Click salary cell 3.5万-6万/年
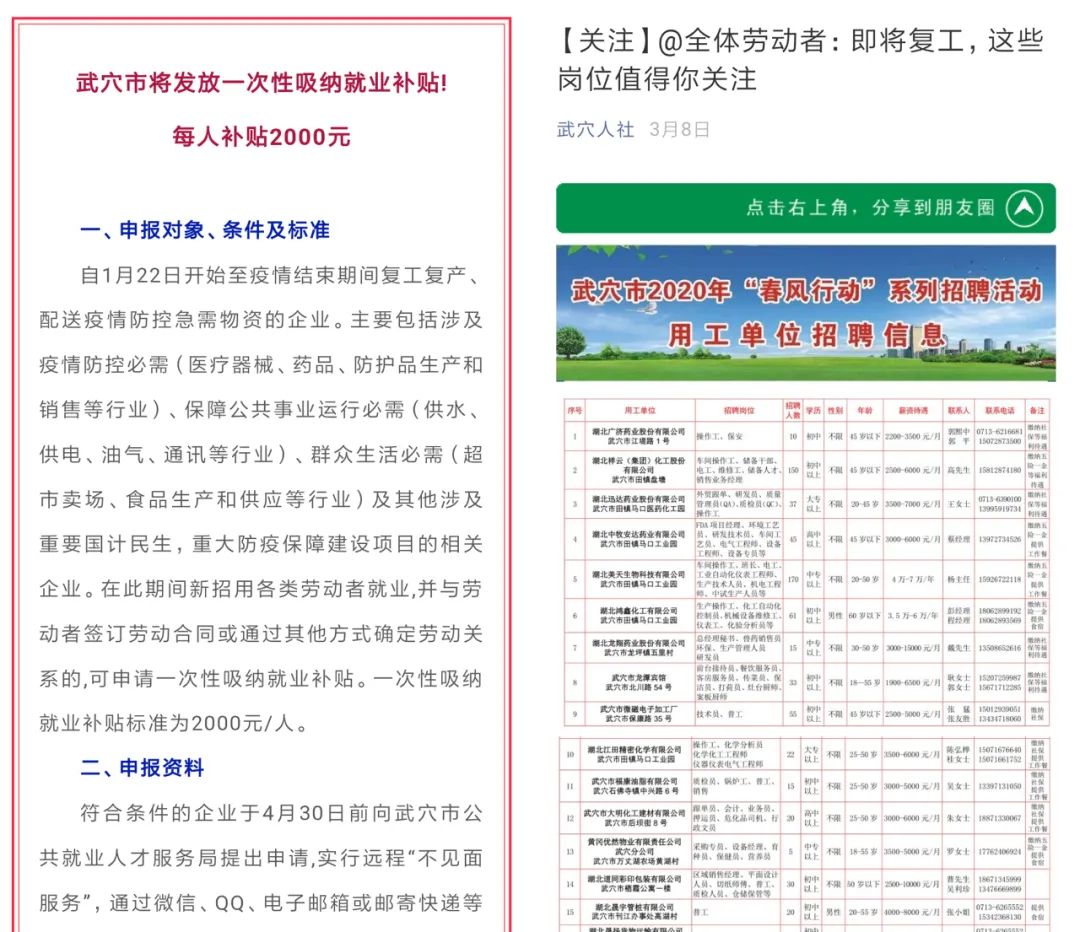The width and height of the screenshot is (1080, 932). click(x=913, y=615)
